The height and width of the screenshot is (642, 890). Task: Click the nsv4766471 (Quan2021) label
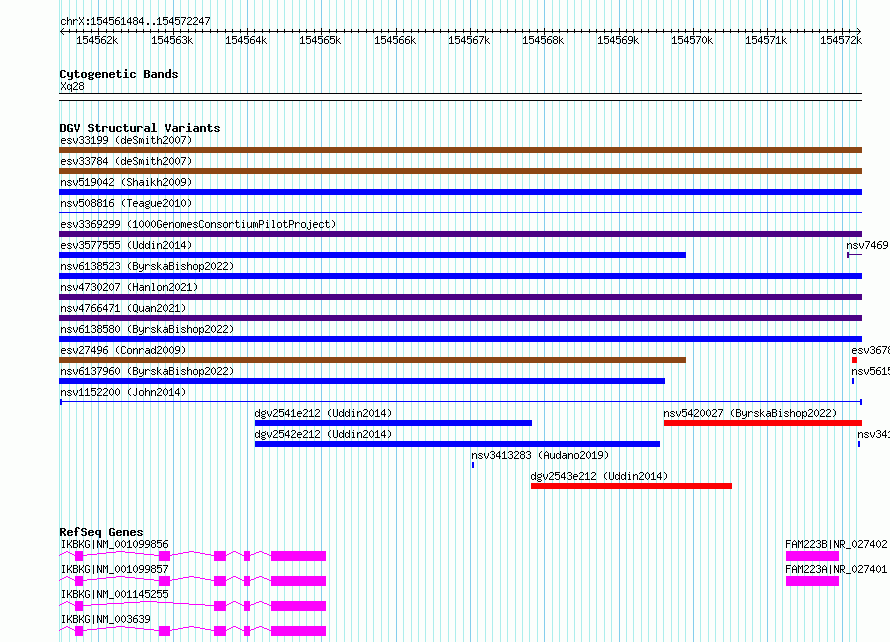[x=123, y=308]
